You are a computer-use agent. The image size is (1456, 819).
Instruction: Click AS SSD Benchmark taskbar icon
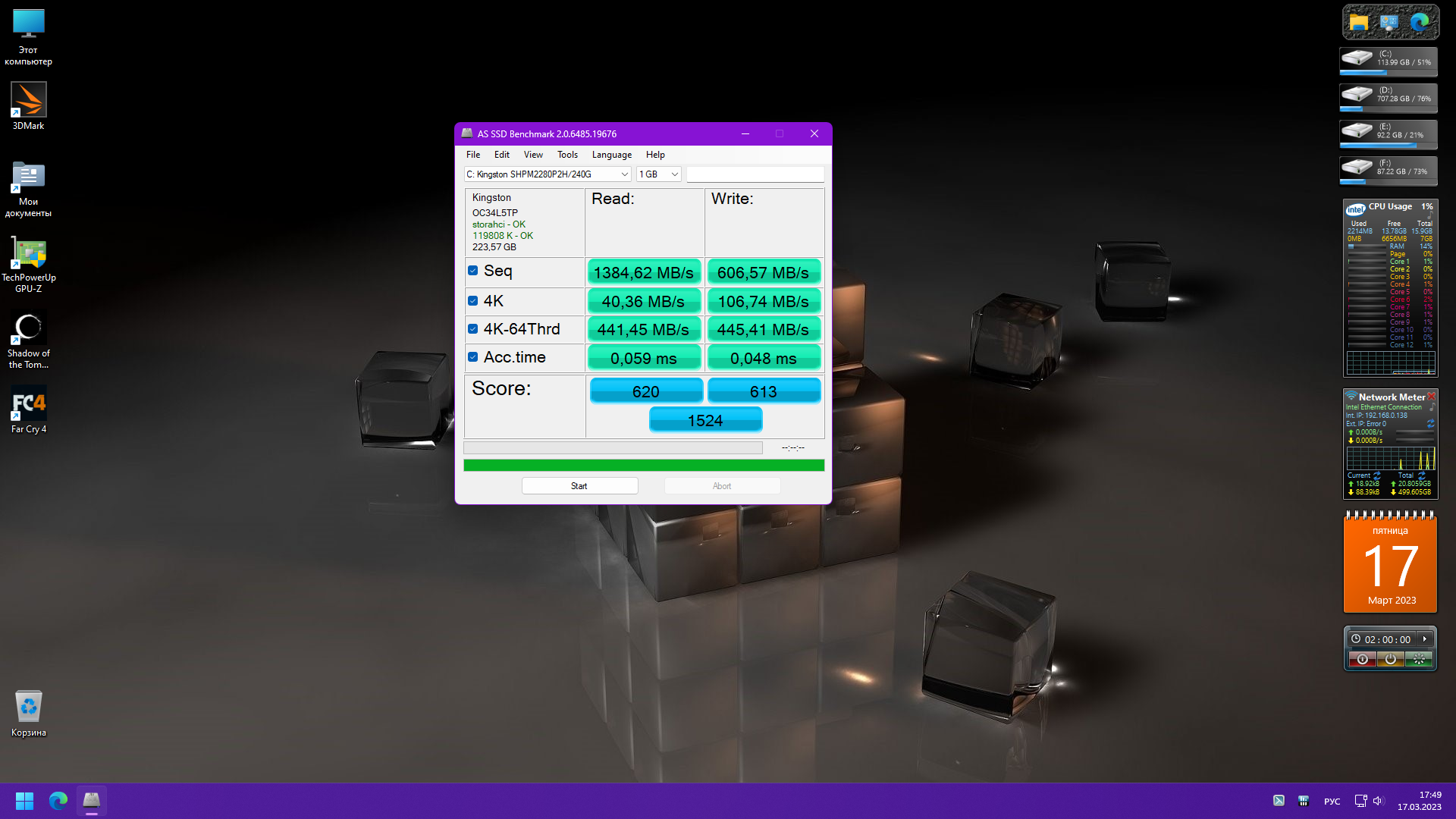pos(92,800)
